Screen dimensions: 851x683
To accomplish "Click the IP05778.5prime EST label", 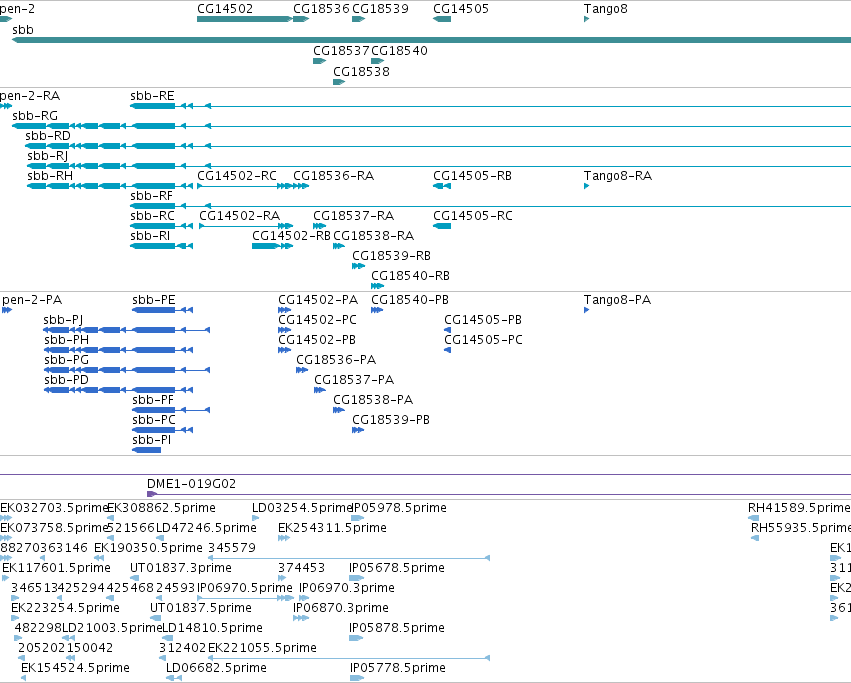I will point(398,668).
